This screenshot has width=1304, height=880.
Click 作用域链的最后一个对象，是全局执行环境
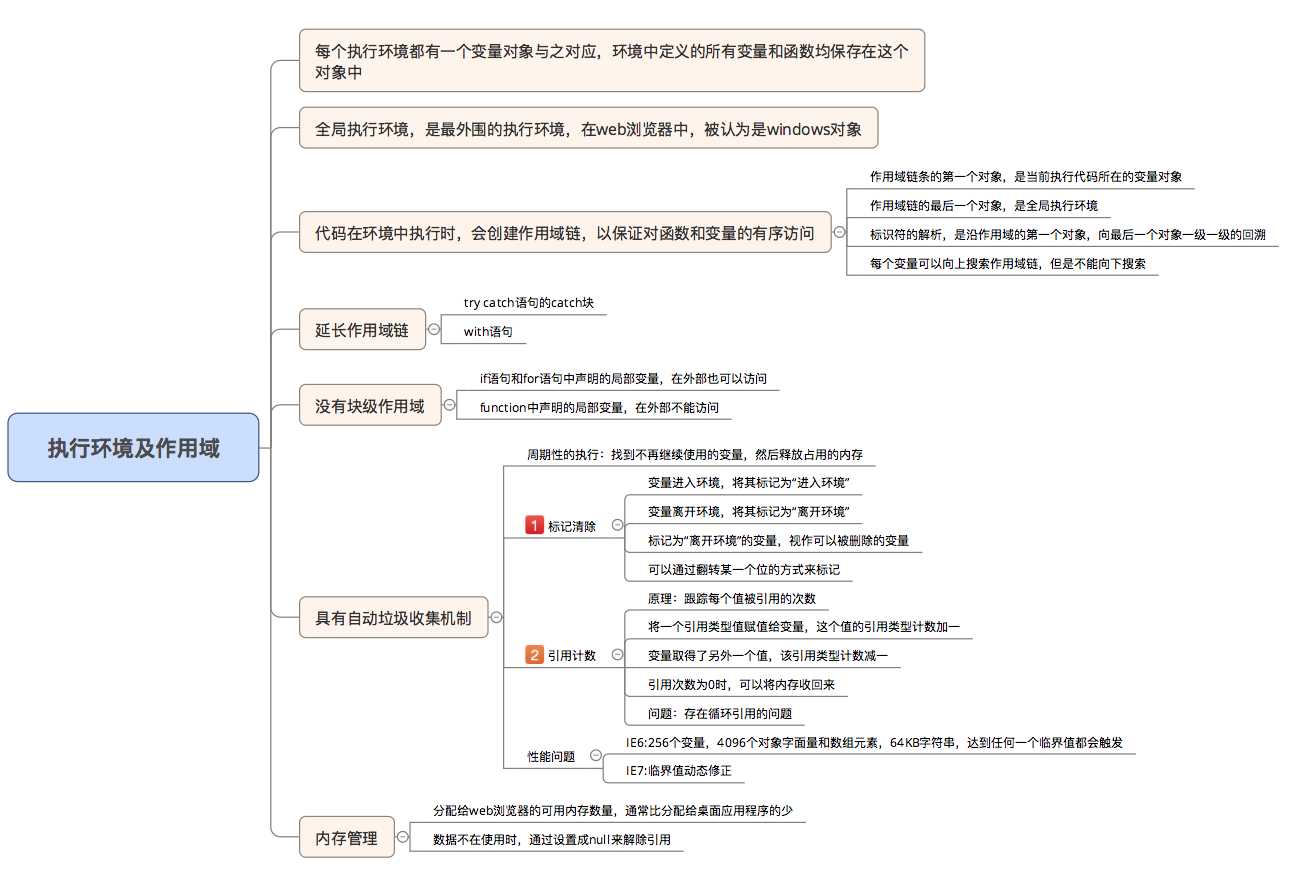(x=984, y=206)
